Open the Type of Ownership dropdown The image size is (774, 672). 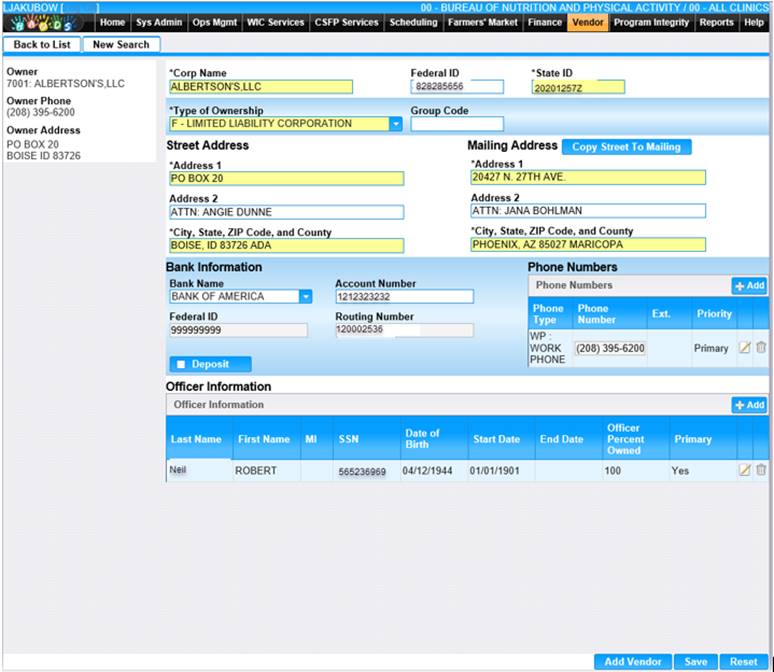[395, 124]
